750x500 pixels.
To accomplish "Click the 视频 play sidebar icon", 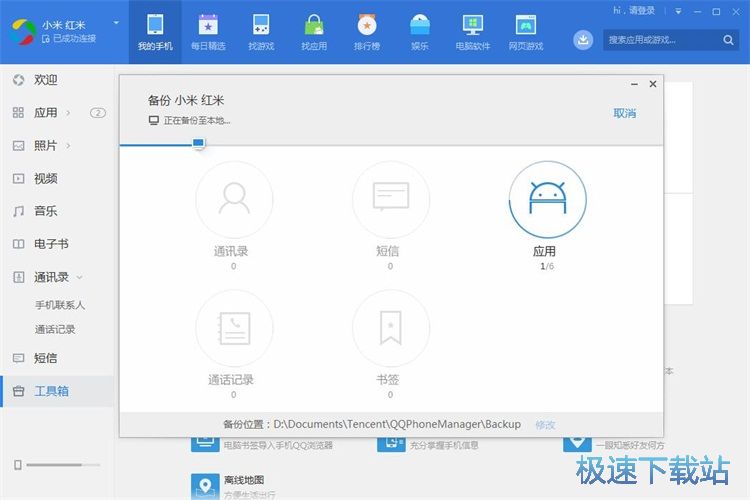I will (19, 178).
